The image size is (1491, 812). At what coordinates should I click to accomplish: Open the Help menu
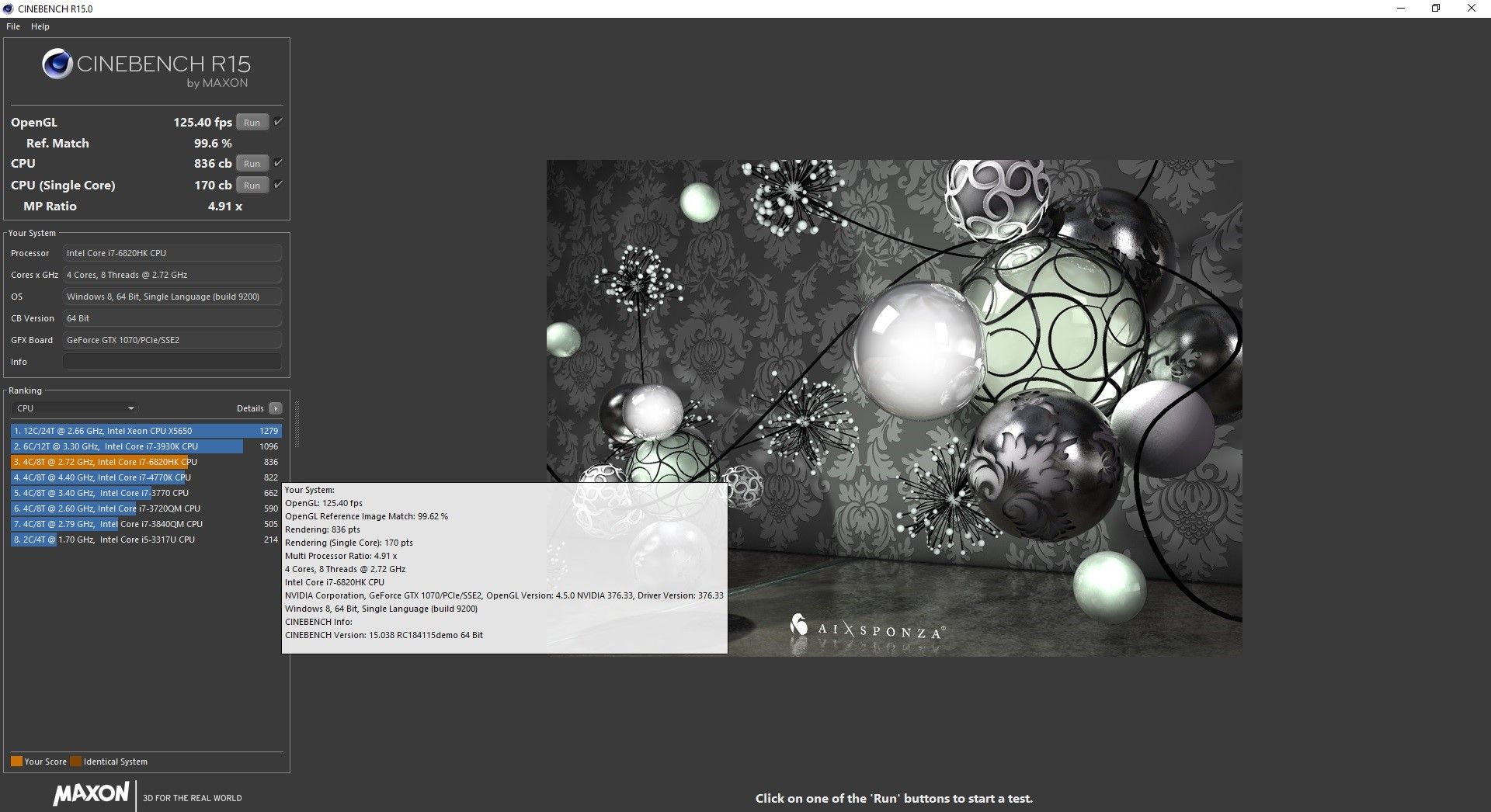click(40, 26)
